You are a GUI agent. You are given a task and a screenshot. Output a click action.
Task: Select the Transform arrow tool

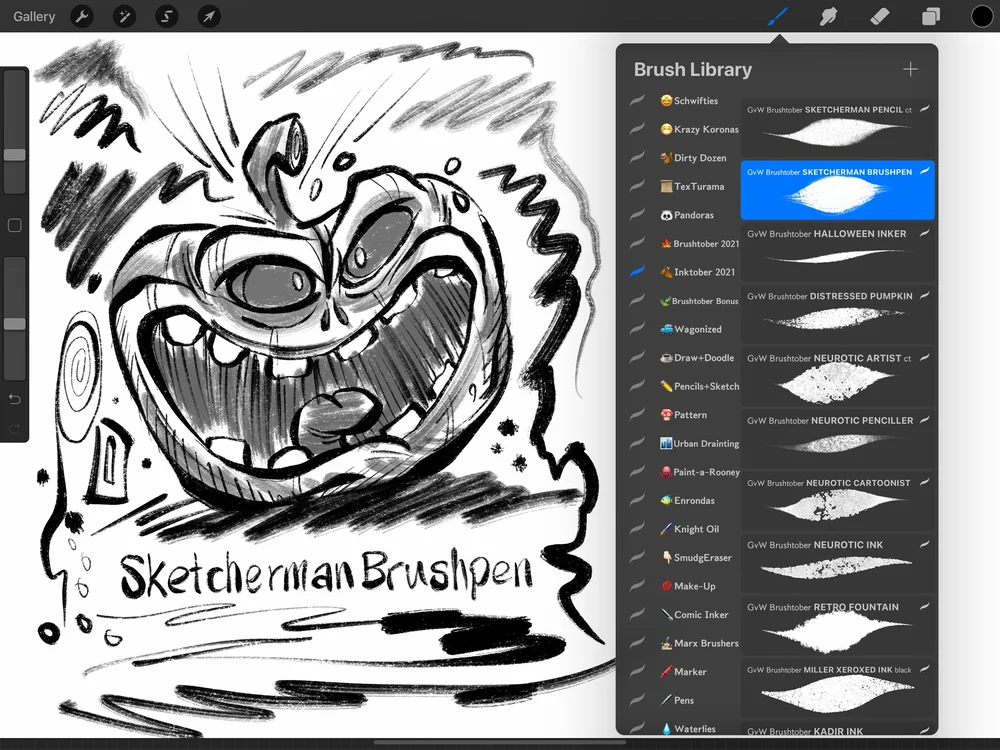(209, 16)
